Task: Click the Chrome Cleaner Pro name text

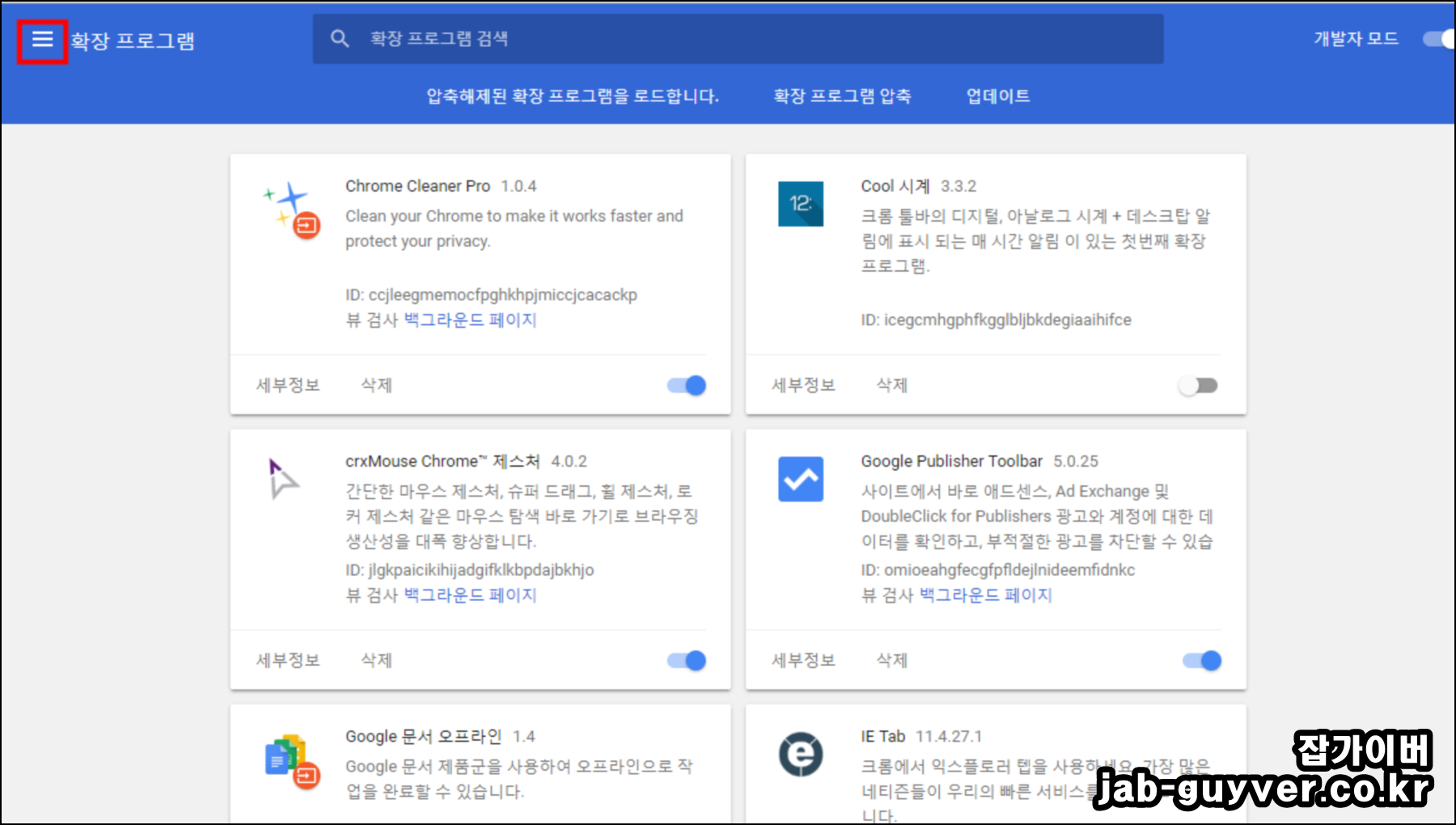Action: 417,186
